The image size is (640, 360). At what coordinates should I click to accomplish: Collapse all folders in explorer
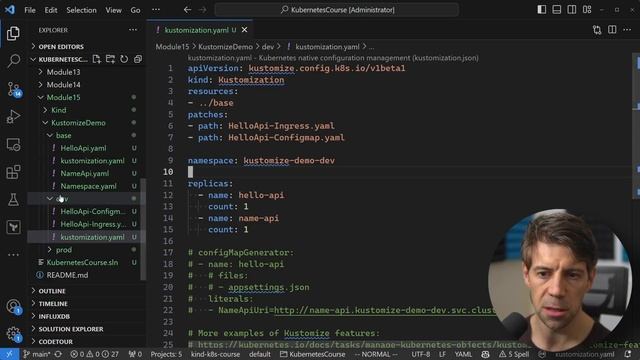click(x=138, y=59)
